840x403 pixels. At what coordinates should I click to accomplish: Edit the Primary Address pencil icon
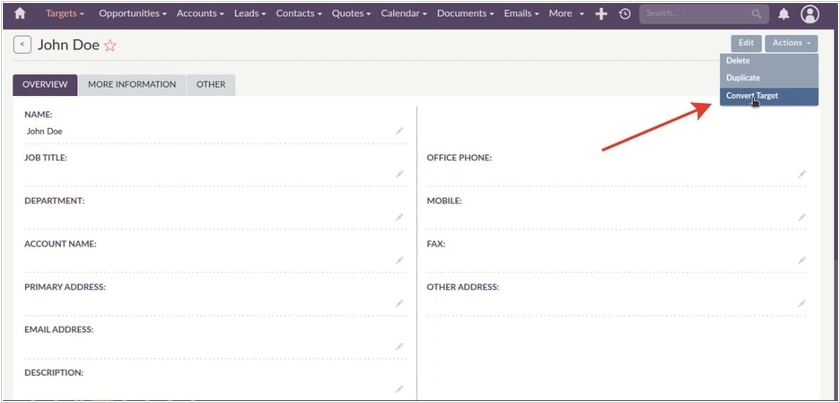(x=399, y=303)
